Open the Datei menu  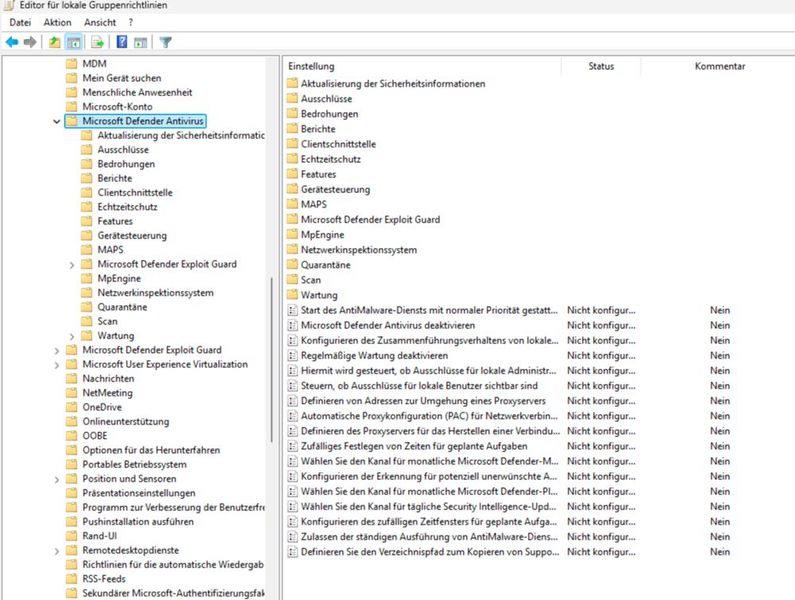pos(20,22)
